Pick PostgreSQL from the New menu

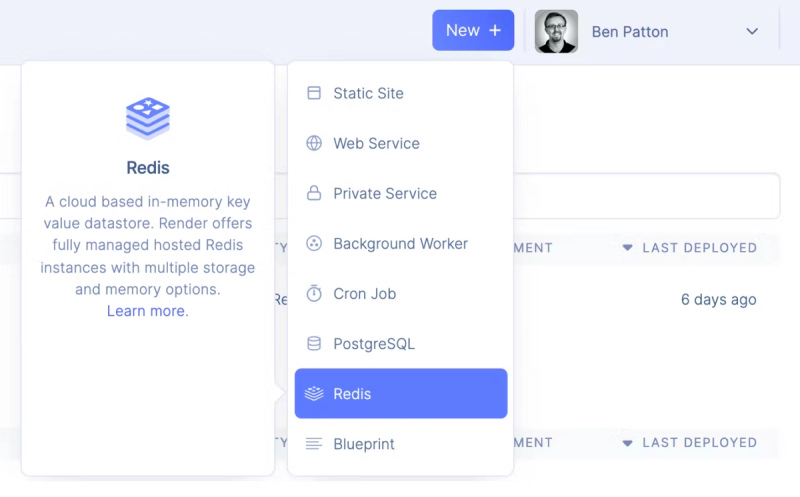(374, 343)
